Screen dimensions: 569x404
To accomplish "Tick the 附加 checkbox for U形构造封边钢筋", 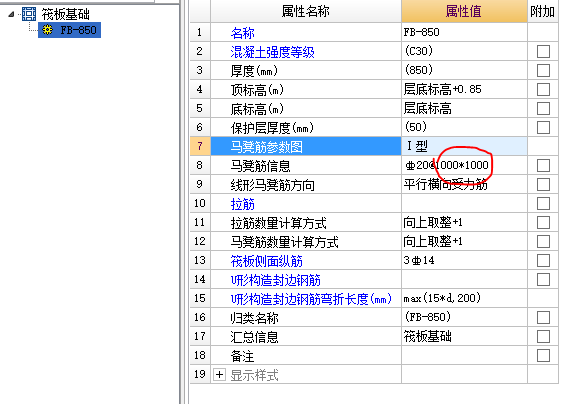I will [543, 279].
